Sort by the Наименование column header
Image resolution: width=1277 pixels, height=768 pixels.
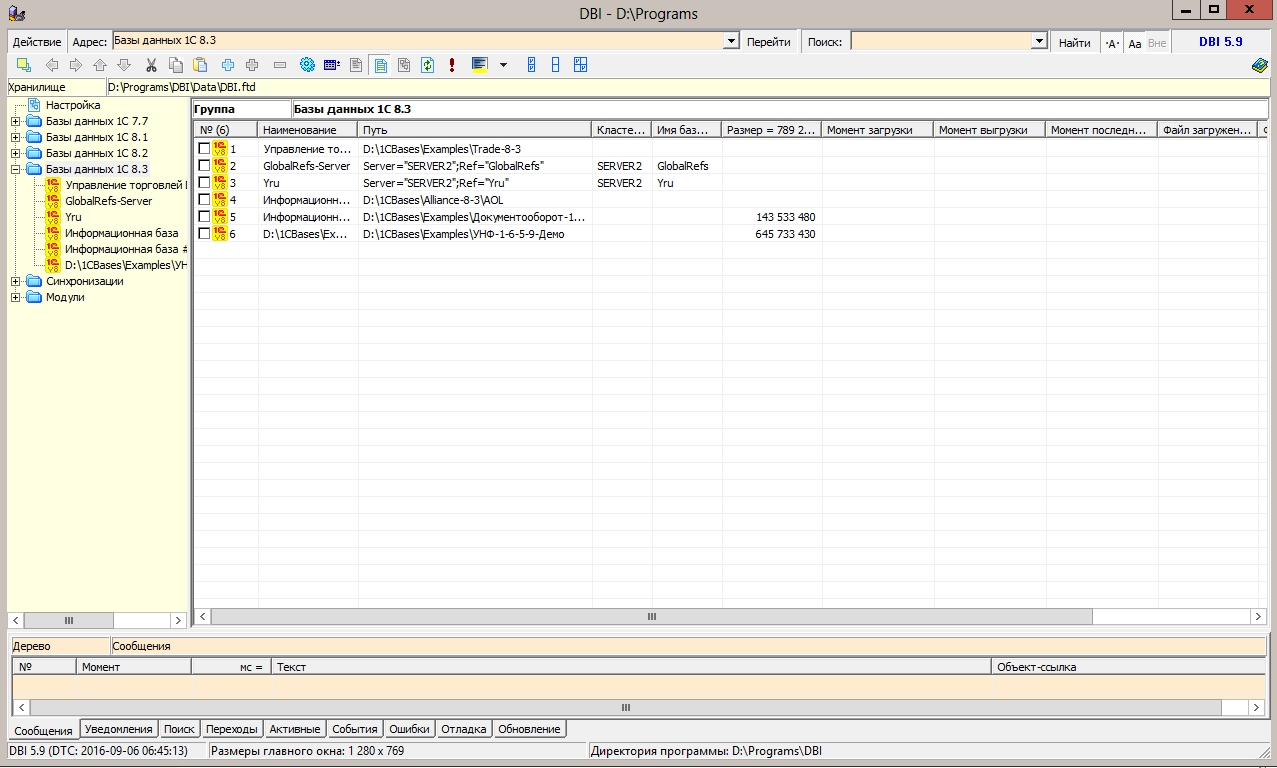pyautogui.click(x=308, y=130)
